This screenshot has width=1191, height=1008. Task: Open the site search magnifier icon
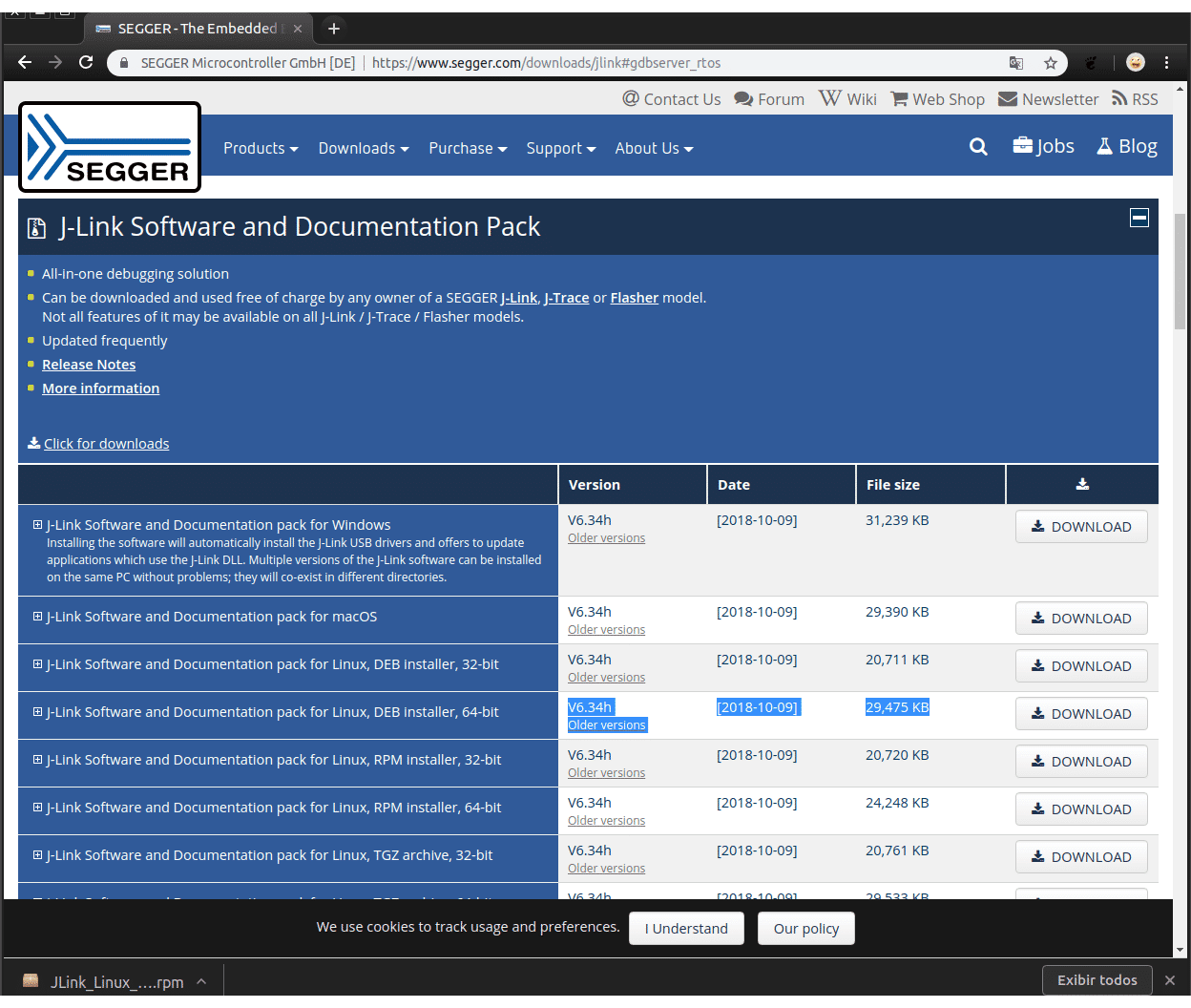[978, 147]
